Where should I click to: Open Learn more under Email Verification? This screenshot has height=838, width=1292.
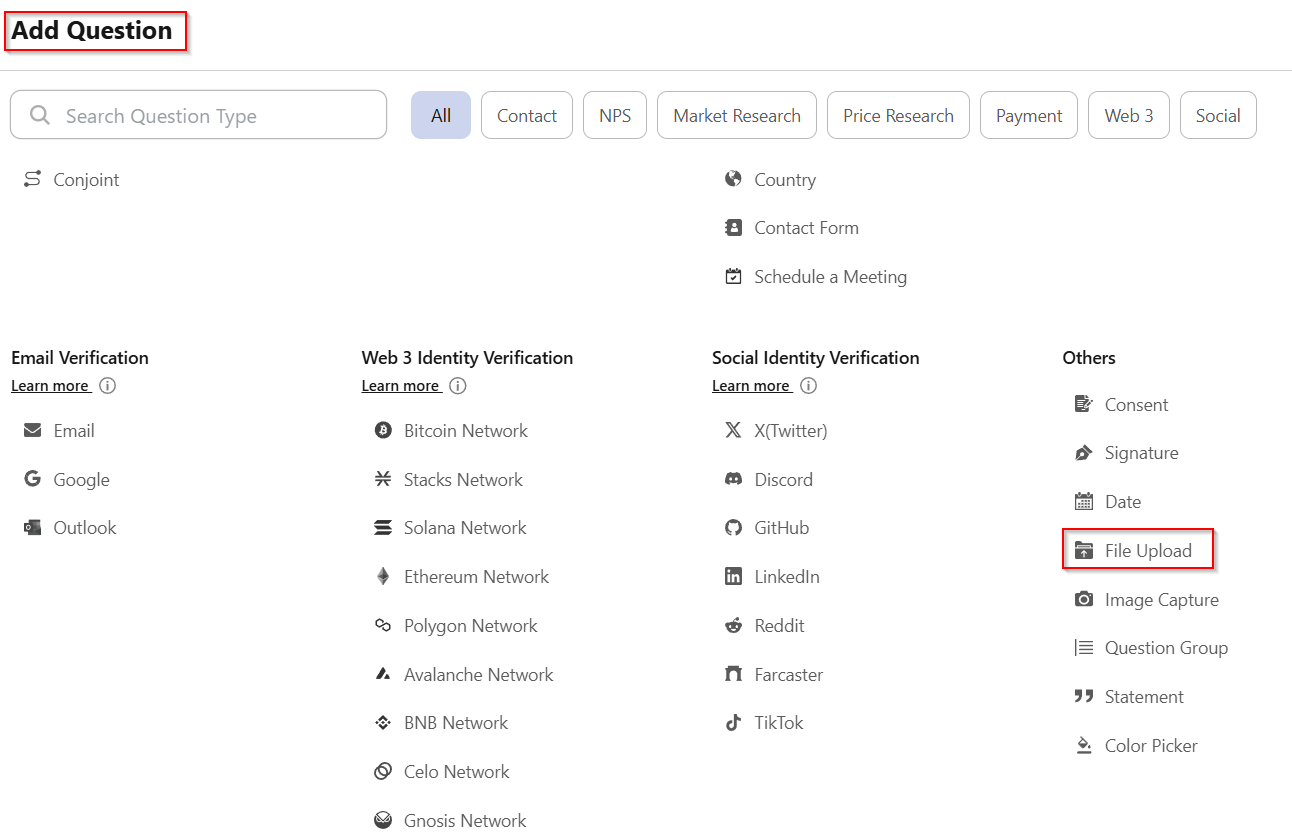50,386
